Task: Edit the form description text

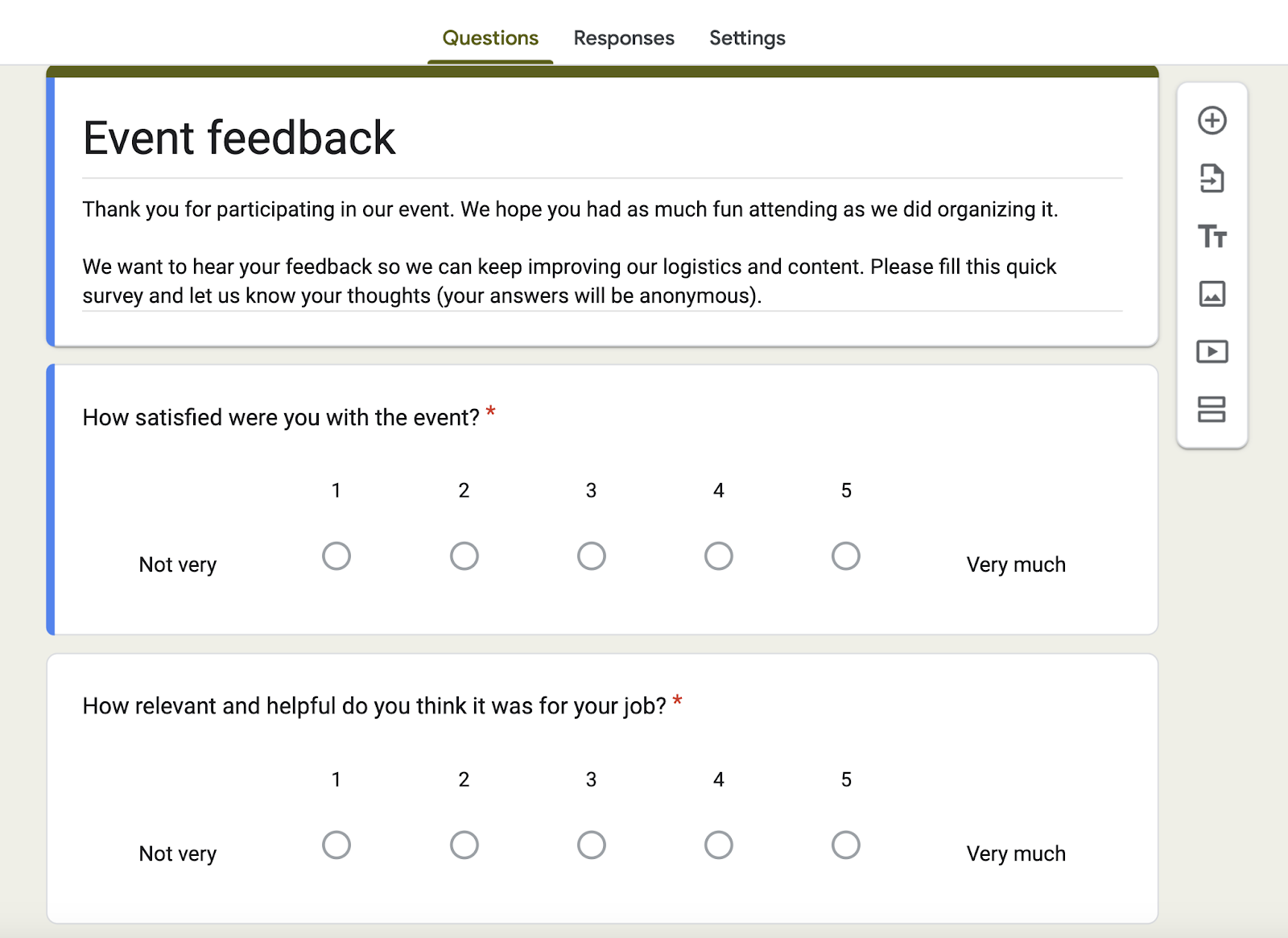Action: click(x=563, y=266)
